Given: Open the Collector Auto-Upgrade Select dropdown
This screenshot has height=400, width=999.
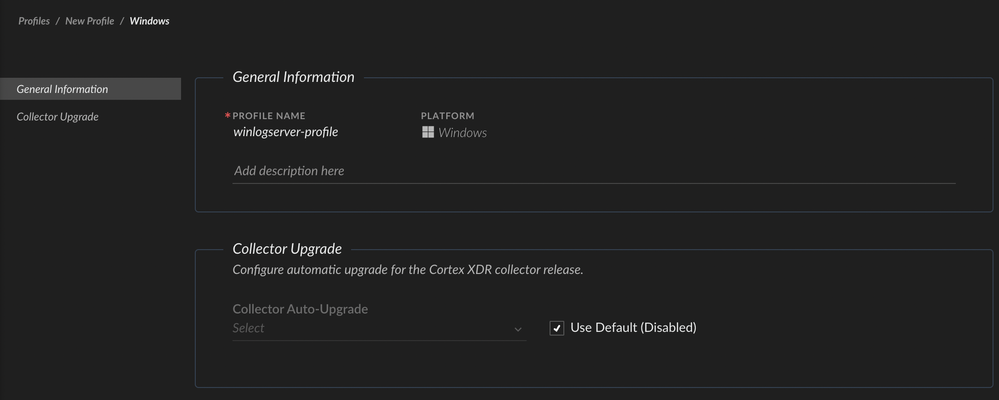Looking at the screenshot, I should (370, 328).
